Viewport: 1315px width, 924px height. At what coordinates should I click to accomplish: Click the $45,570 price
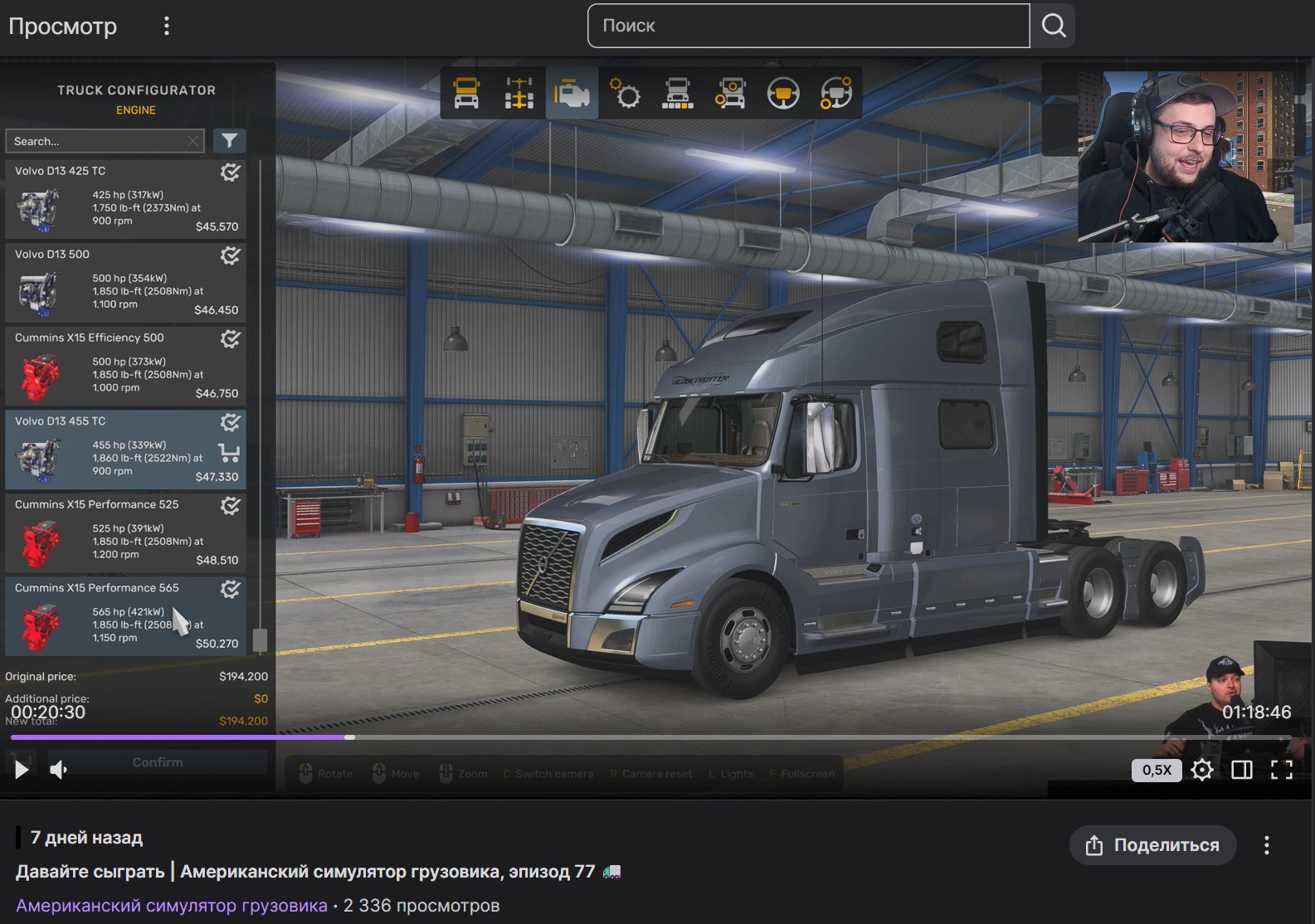[x=217, y=226]
